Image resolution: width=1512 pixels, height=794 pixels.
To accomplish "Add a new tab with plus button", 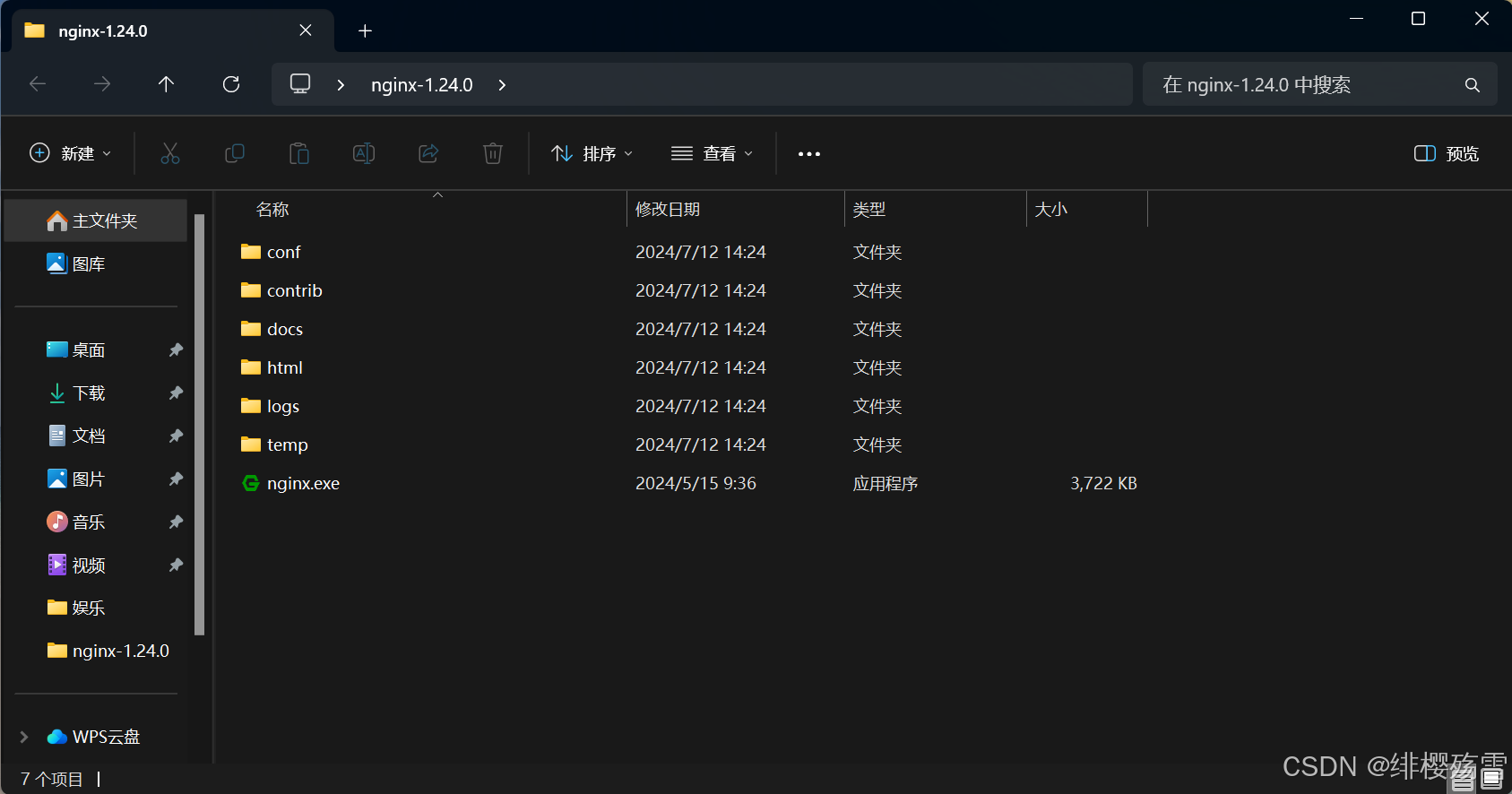I will pyautogui.click(x=365, y=30).
